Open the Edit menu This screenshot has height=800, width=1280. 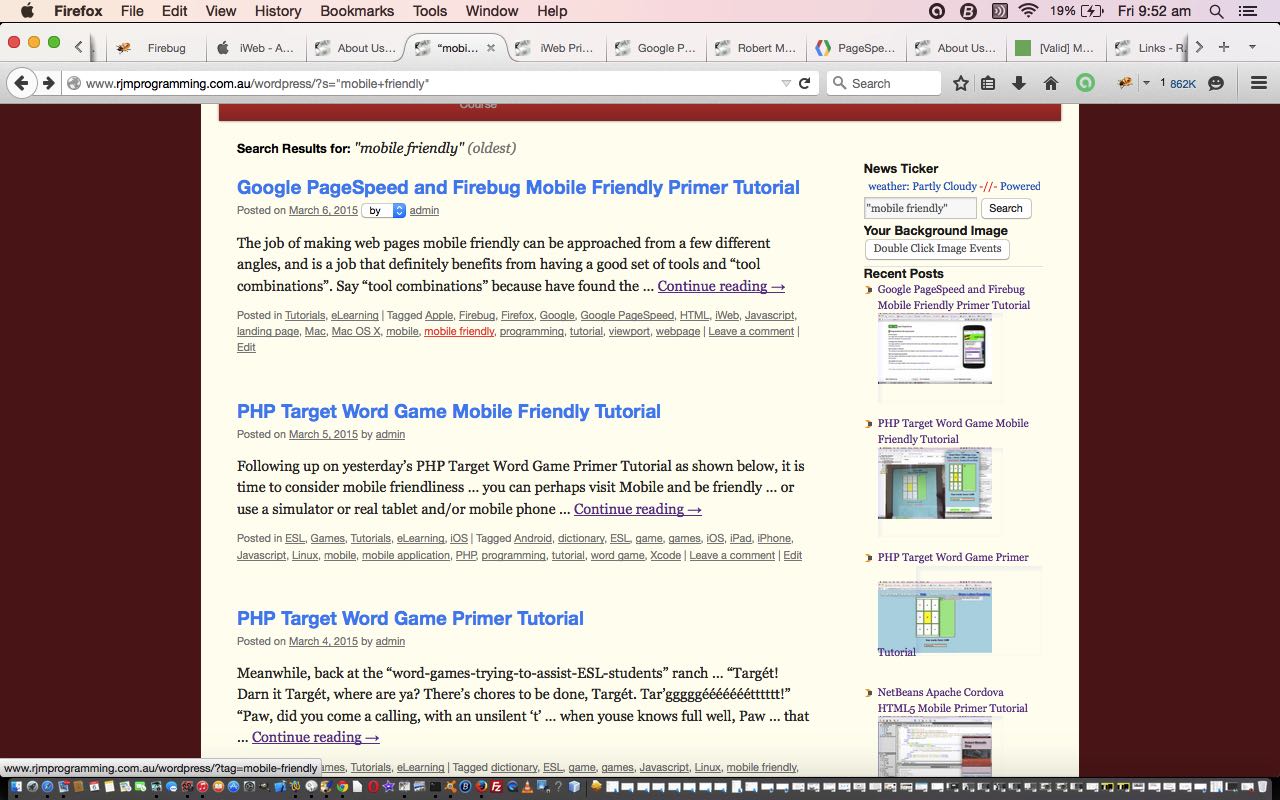click(x=174, y=11)
